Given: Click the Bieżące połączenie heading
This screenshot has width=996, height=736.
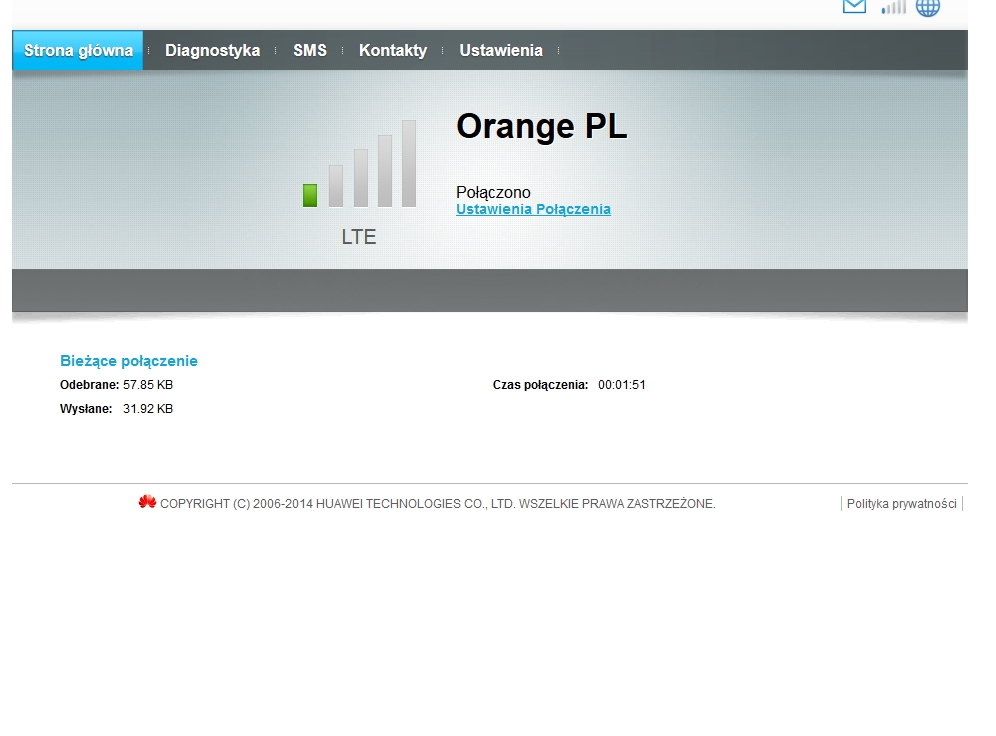Looking at the screenshot, I should 129,361.
